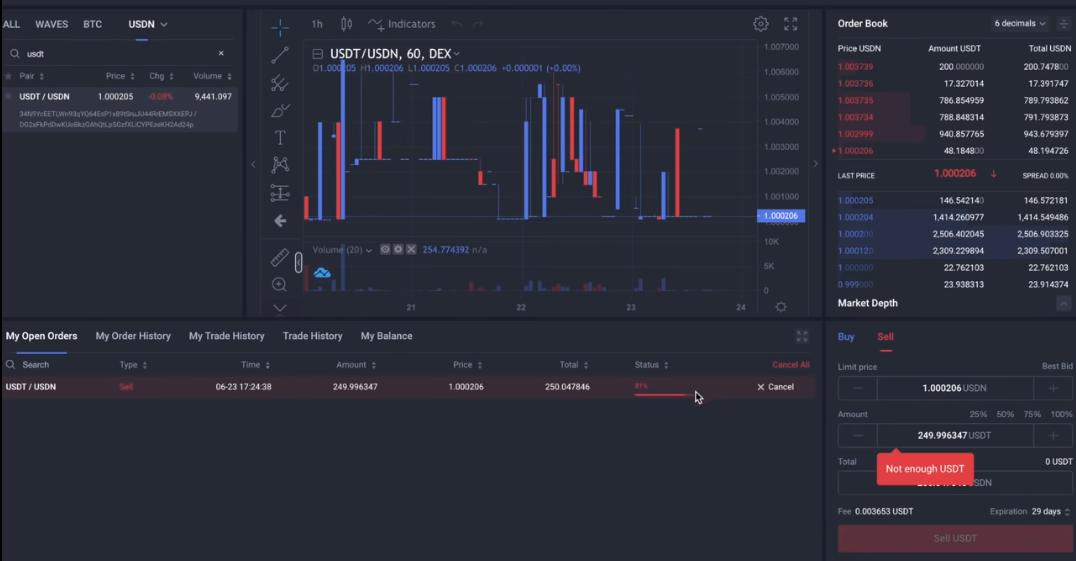1076x561 pixels.
Task: Decrease limit price with minus button
Action: point(858,388)
